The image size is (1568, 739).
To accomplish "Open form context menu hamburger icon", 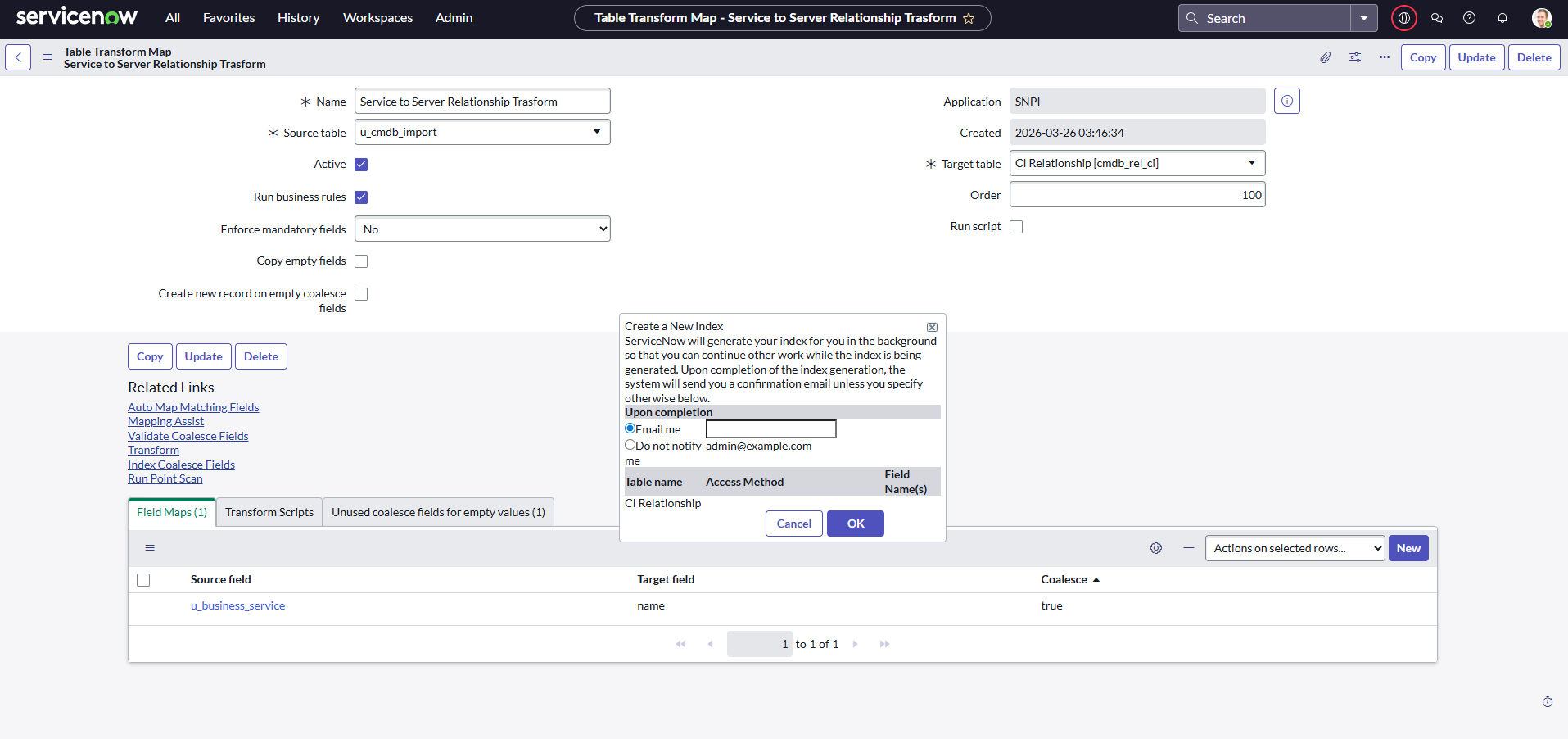I will point(47,57).
